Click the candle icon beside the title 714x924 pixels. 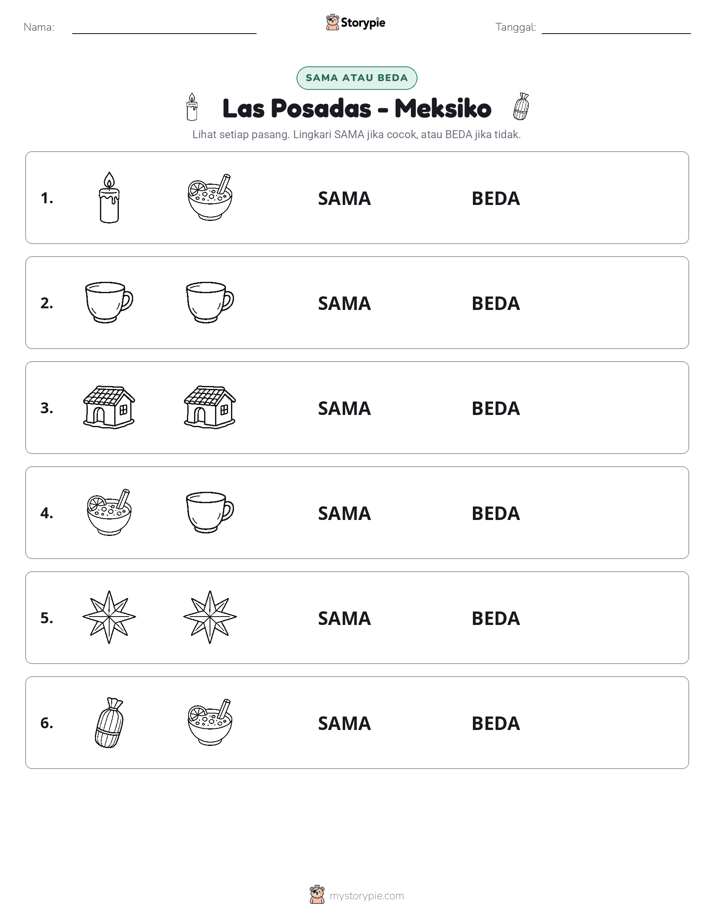click(192, 107)
